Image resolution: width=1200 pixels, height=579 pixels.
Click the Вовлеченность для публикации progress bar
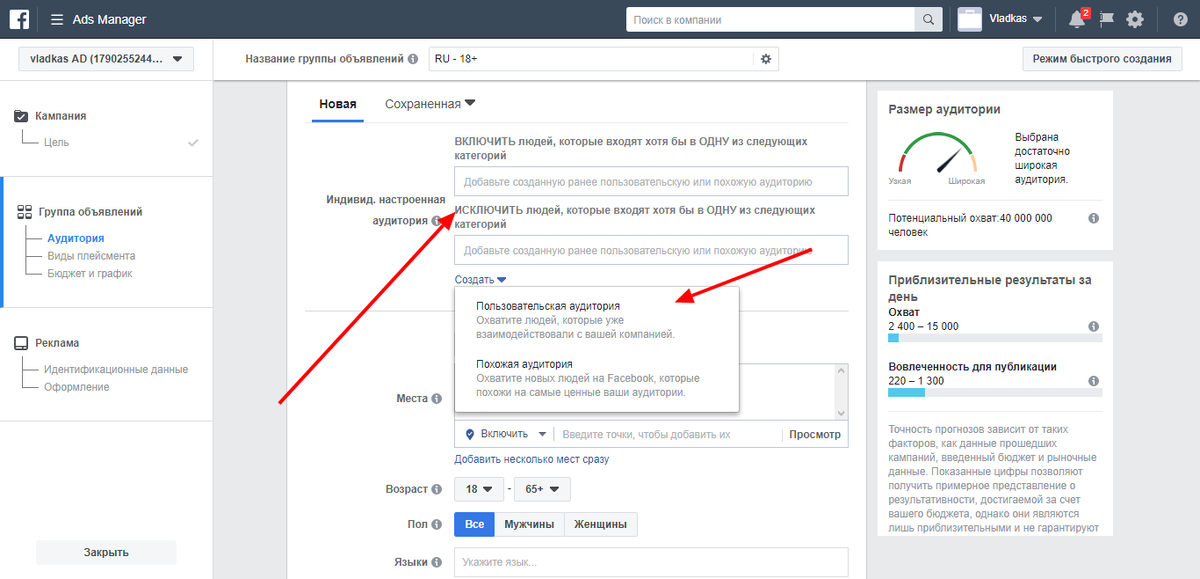(x=995, y=393)
